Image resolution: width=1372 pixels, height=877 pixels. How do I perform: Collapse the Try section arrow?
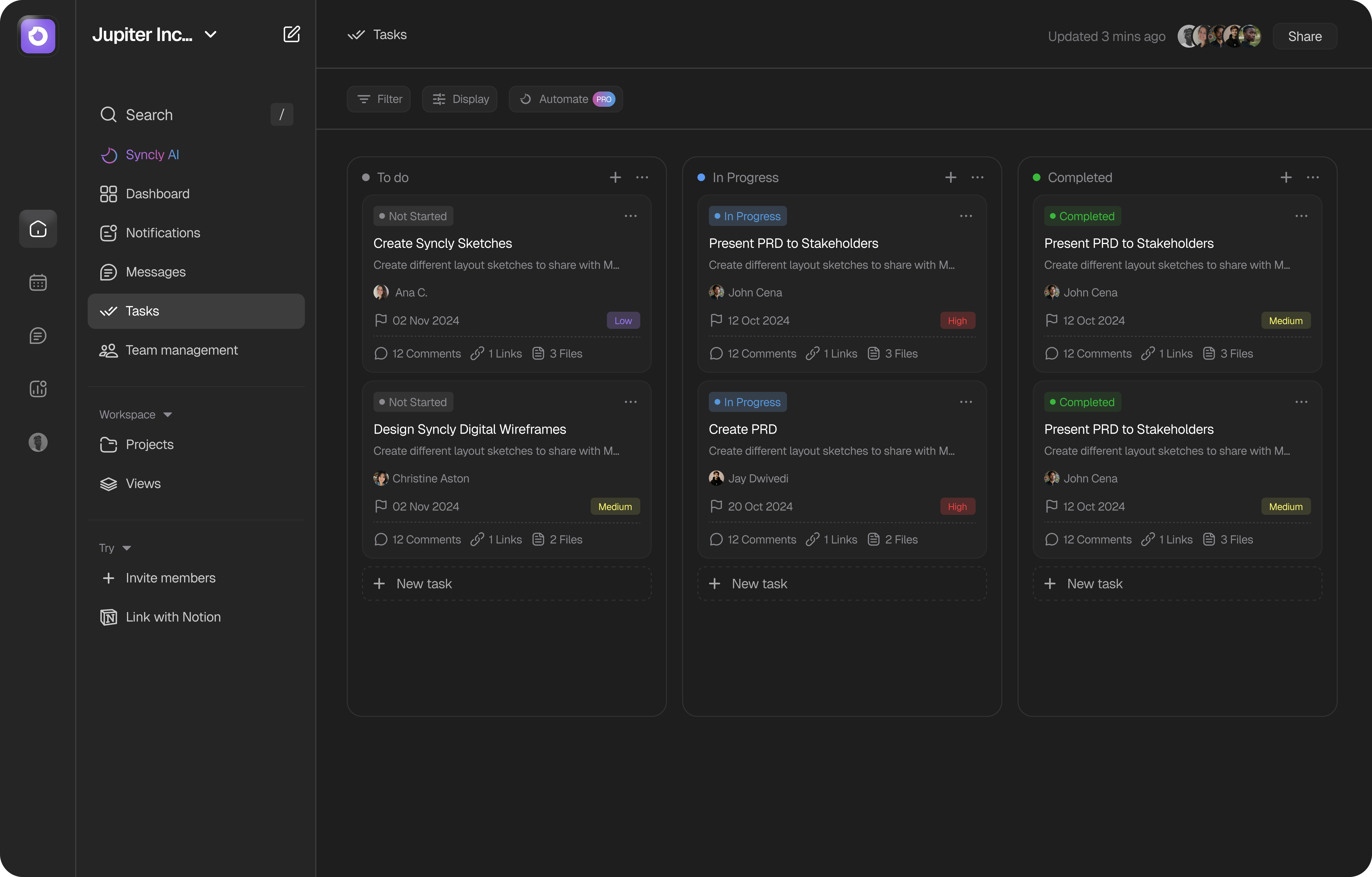pos(126,548)
